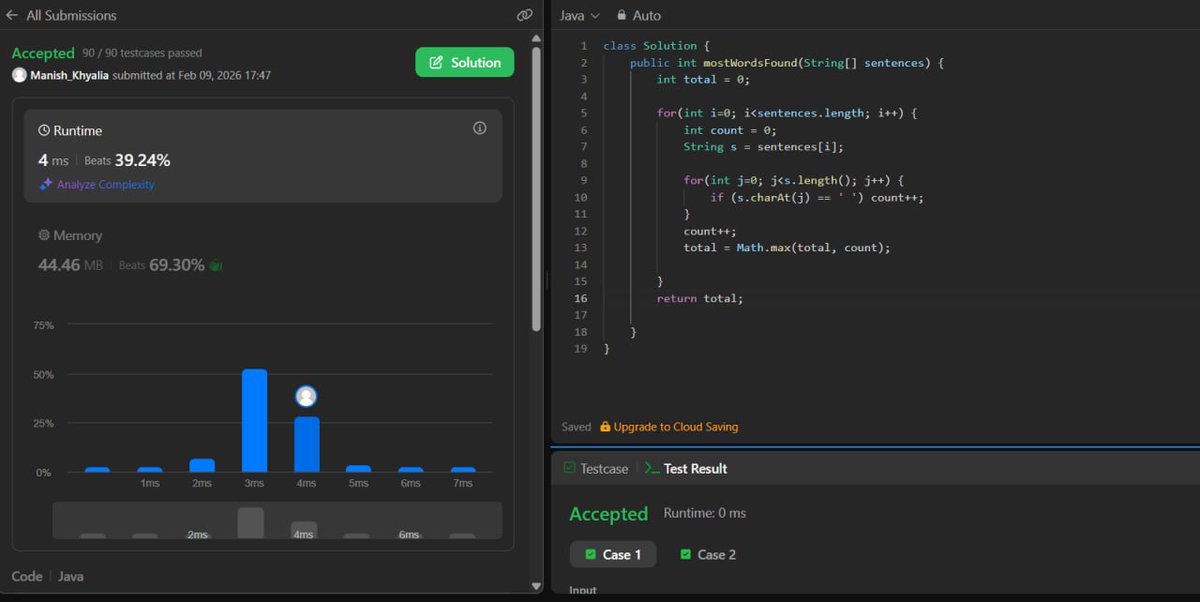Click the chip icon beside Memory
1200x602 pixels.
point(44,235)
